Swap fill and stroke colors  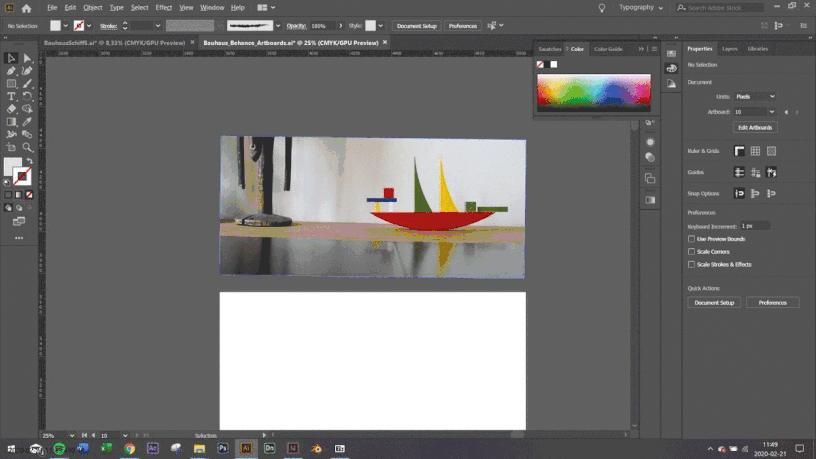click(30, 161)
